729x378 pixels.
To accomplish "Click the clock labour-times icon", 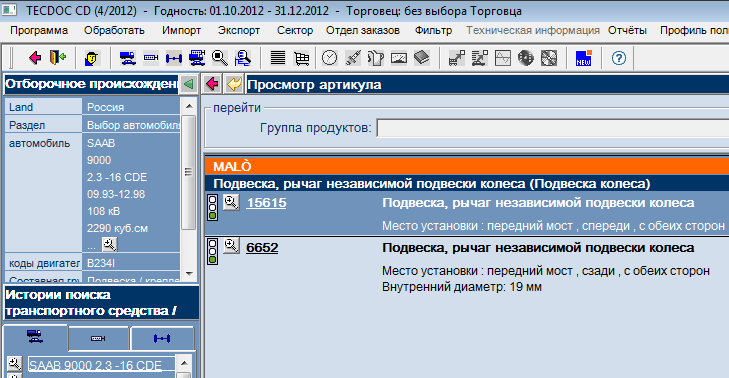I will tap(330, 58).
